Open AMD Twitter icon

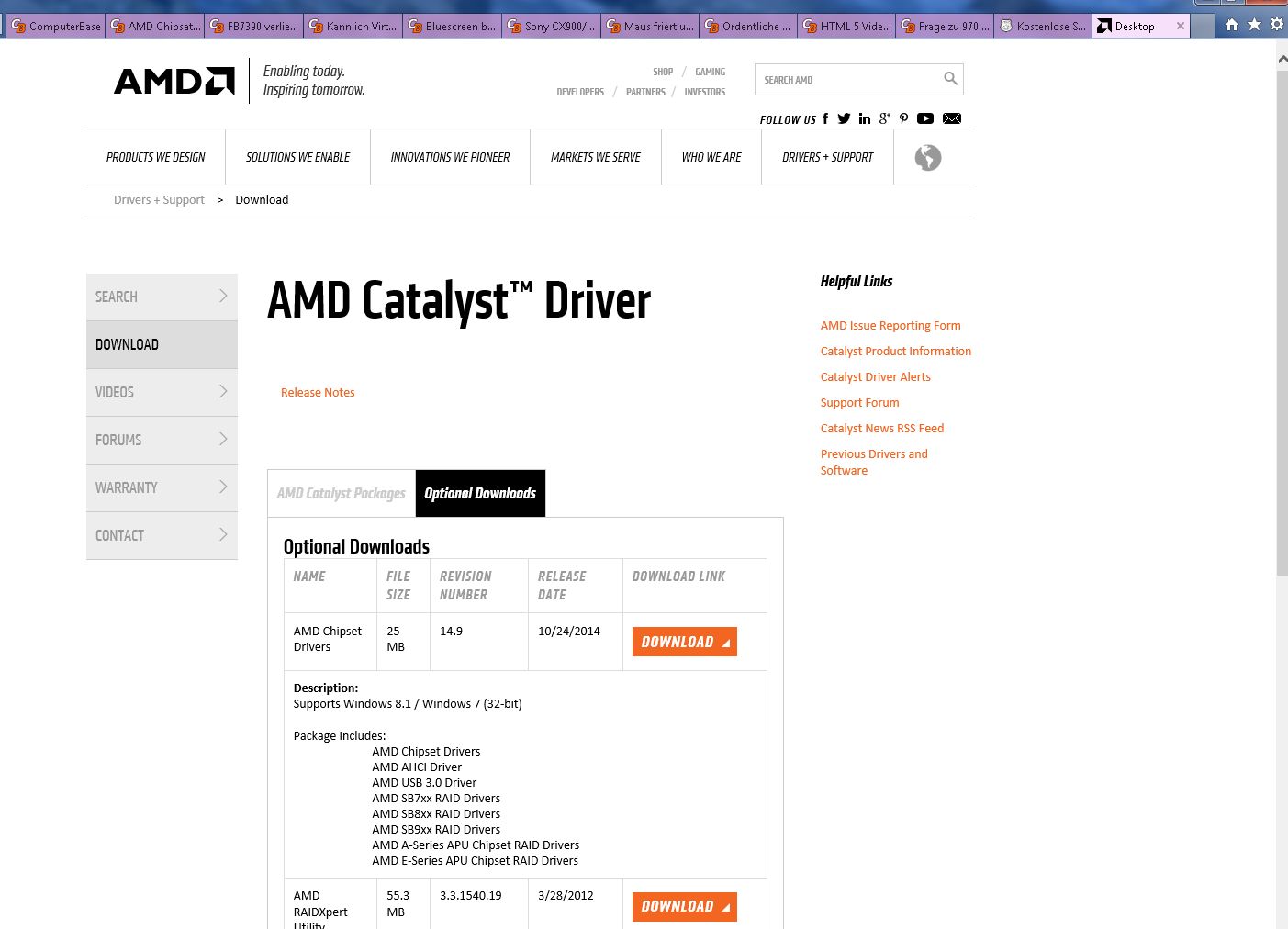tap(844, 118)
